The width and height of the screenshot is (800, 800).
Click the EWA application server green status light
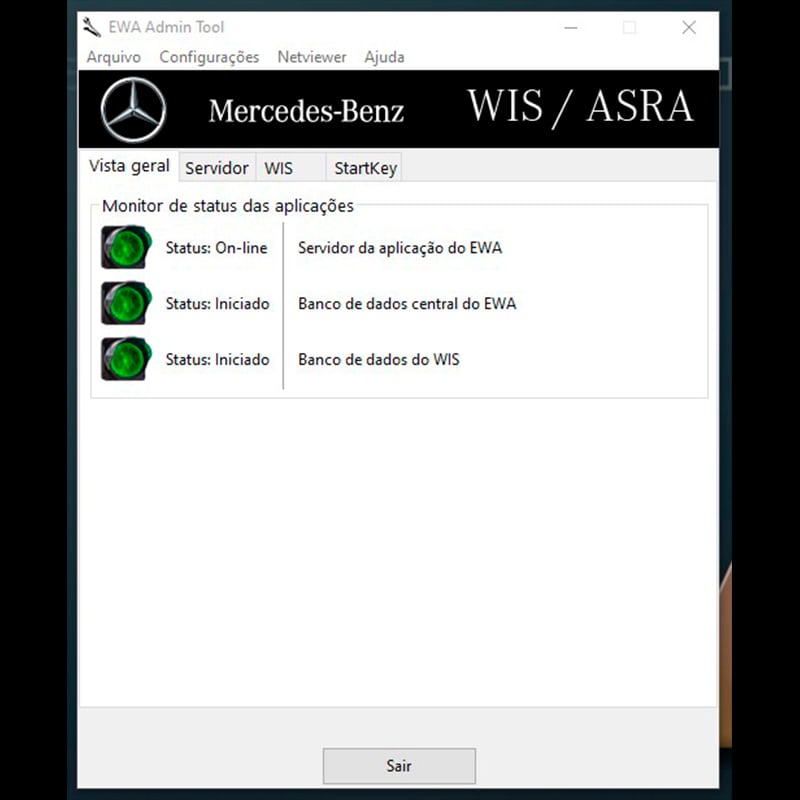[x=126, y=247]
